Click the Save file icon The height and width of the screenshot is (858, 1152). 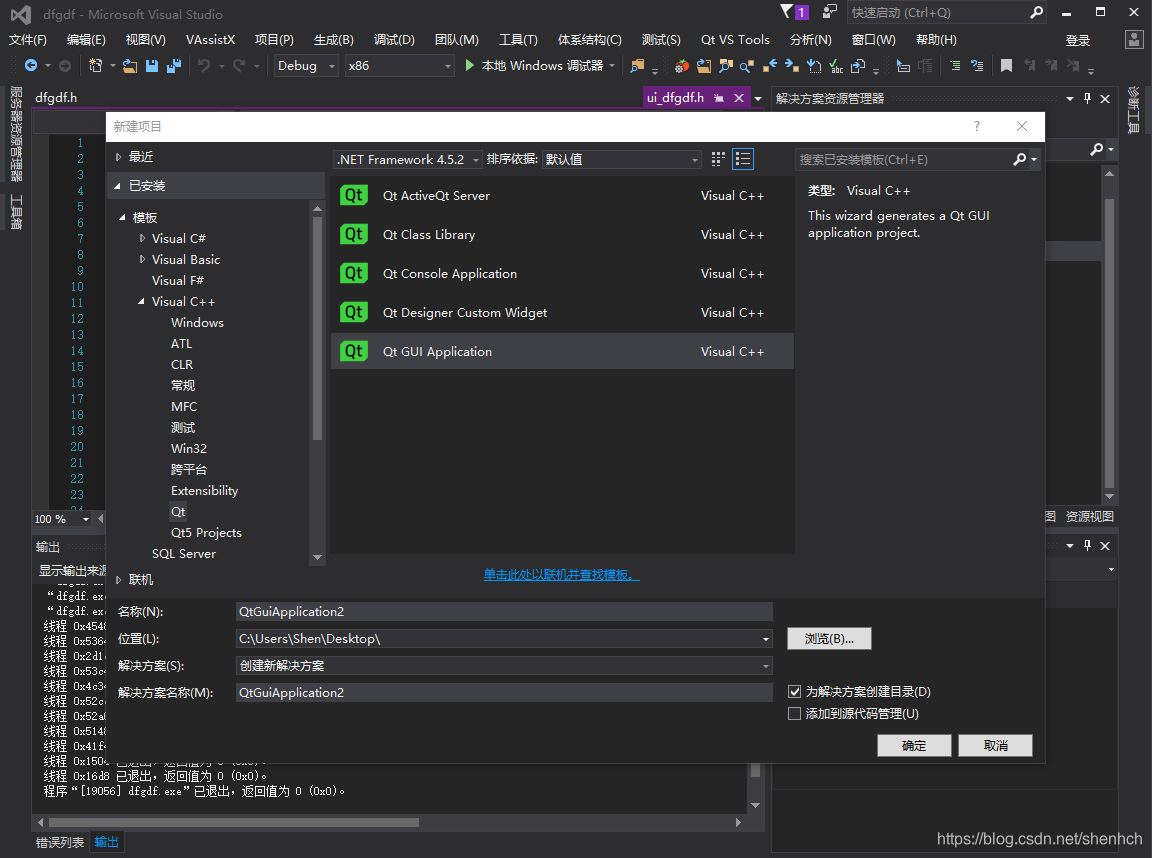(x=152, y=65)
